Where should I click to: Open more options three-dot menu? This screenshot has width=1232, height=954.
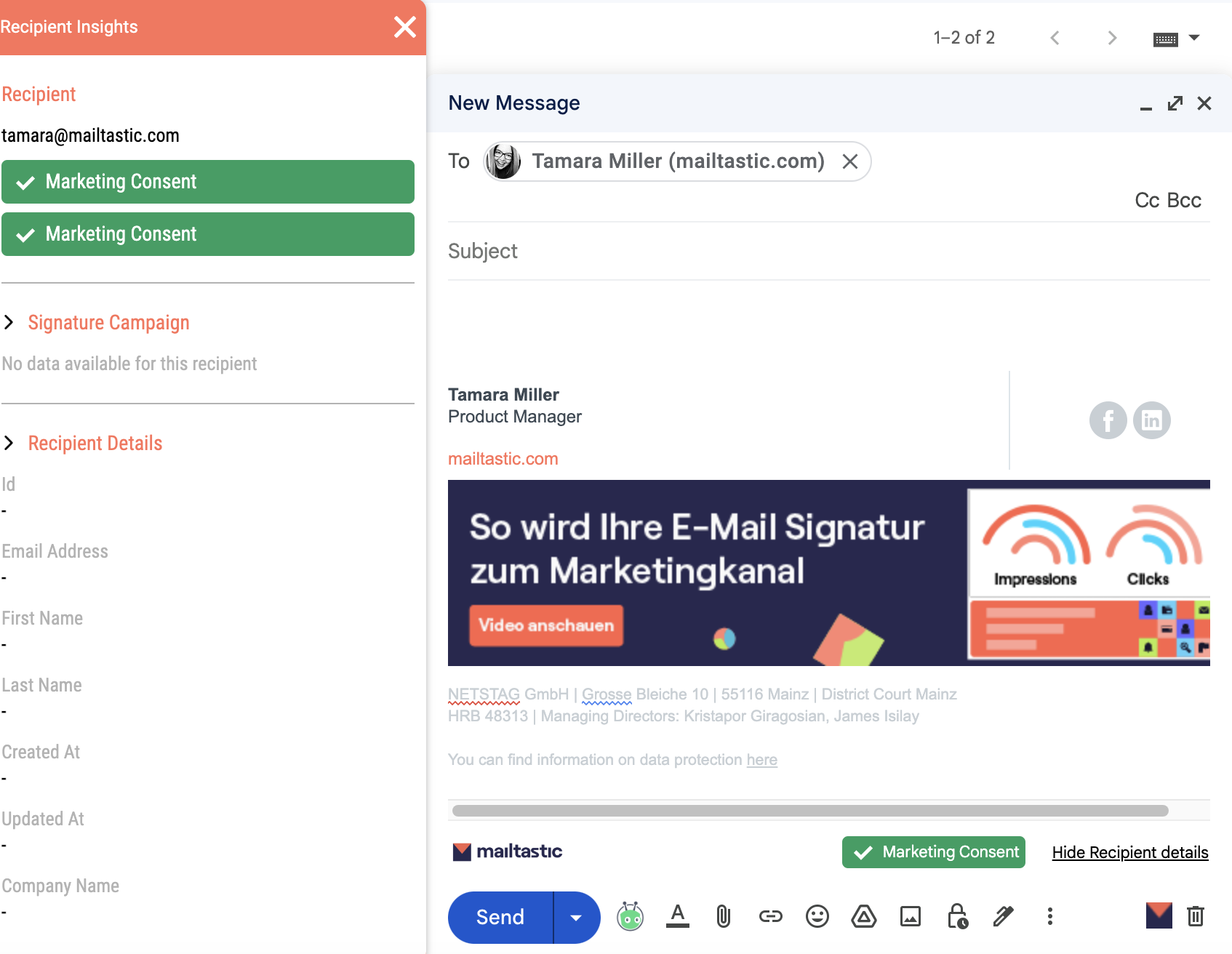(x=1050, y=916)
